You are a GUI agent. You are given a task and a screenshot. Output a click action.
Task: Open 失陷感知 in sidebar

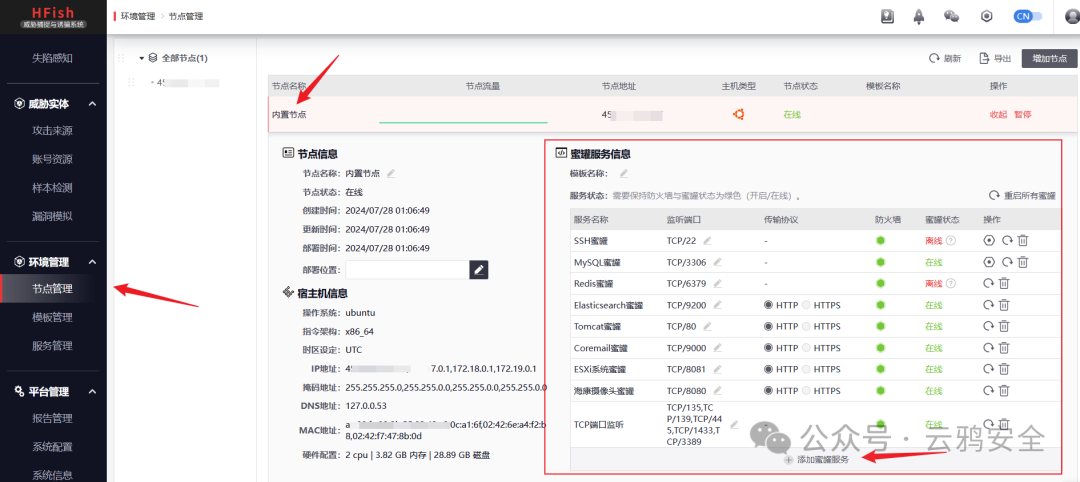52,59
